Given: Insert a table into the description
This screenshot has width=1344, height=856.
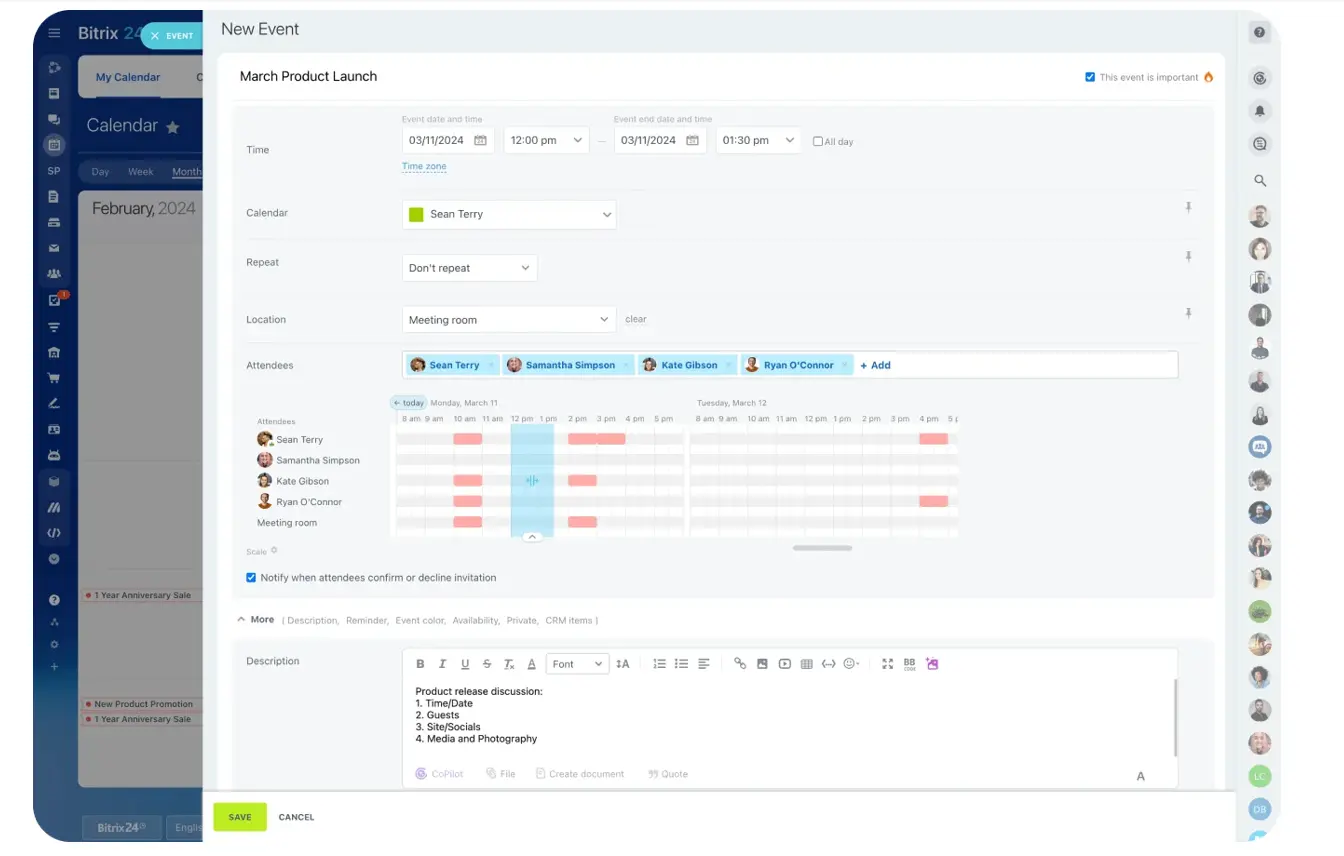Looking at the screenshot, I should point(806,664).
